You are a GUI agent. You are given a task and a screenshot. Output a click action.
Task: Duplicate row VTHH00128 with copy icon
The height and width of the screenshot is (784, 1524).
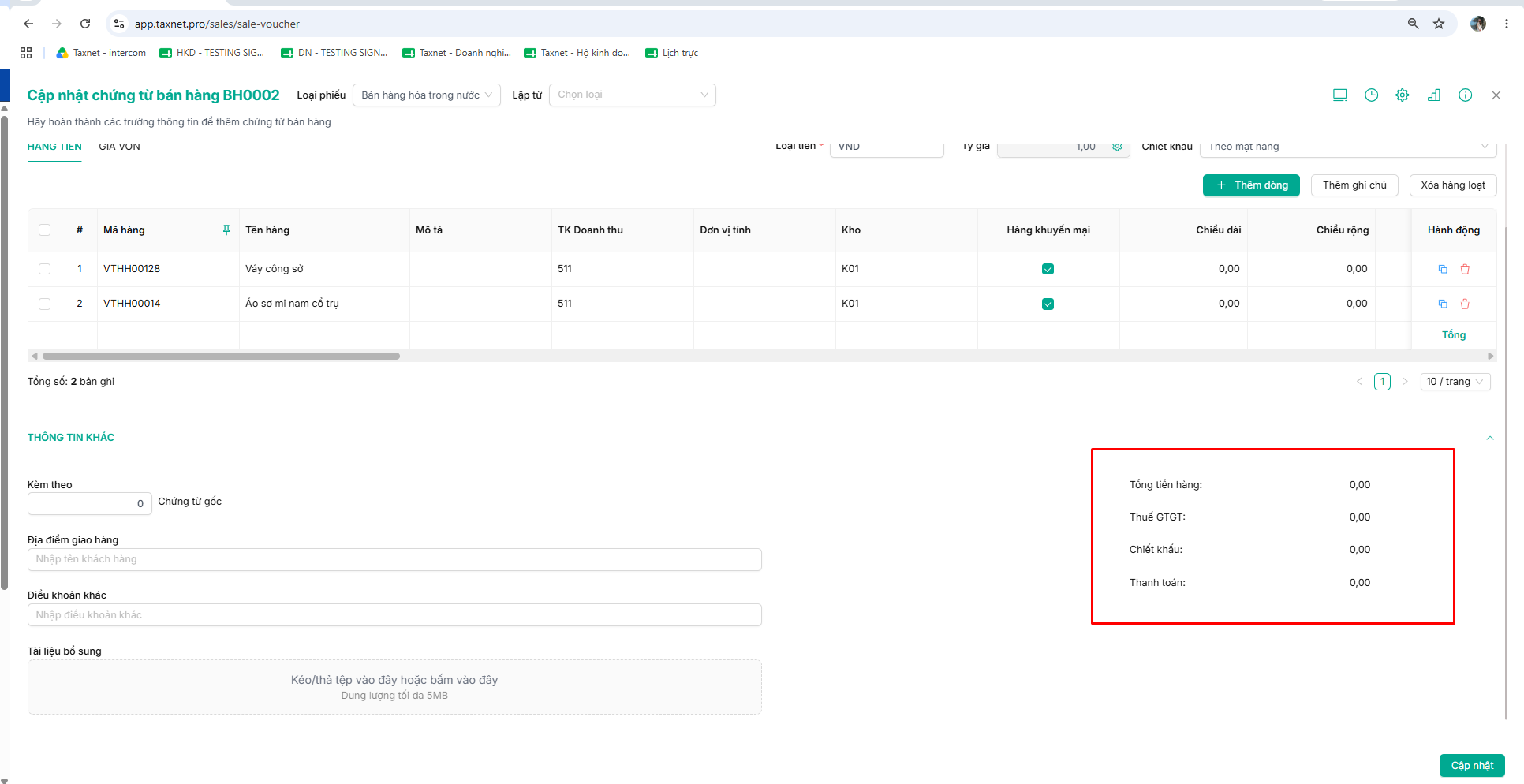coord(1443,269)
